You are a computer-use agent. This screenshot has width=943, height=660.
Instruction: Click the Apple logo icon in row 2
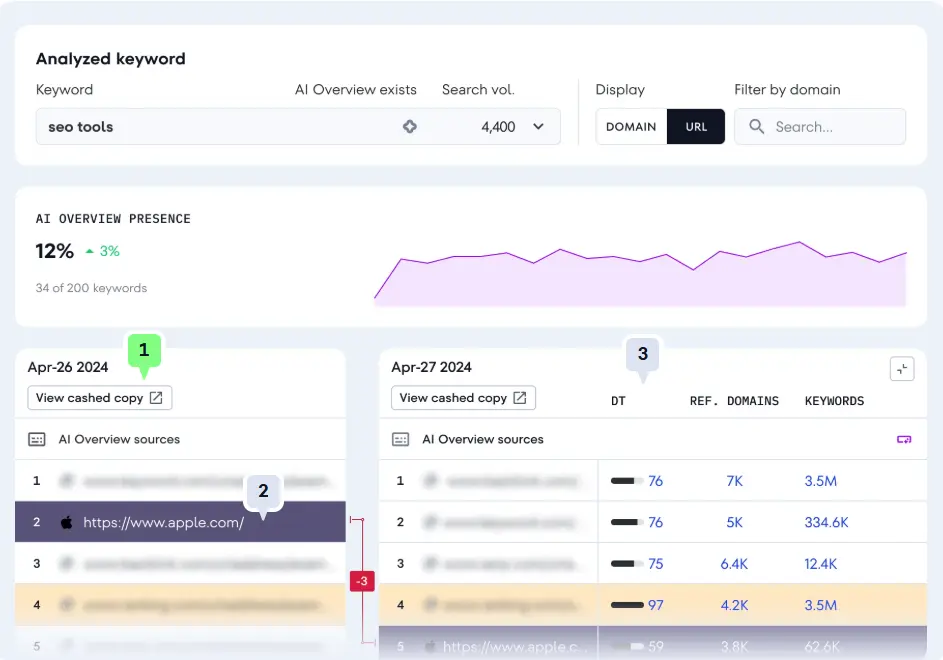coord(67,522)
